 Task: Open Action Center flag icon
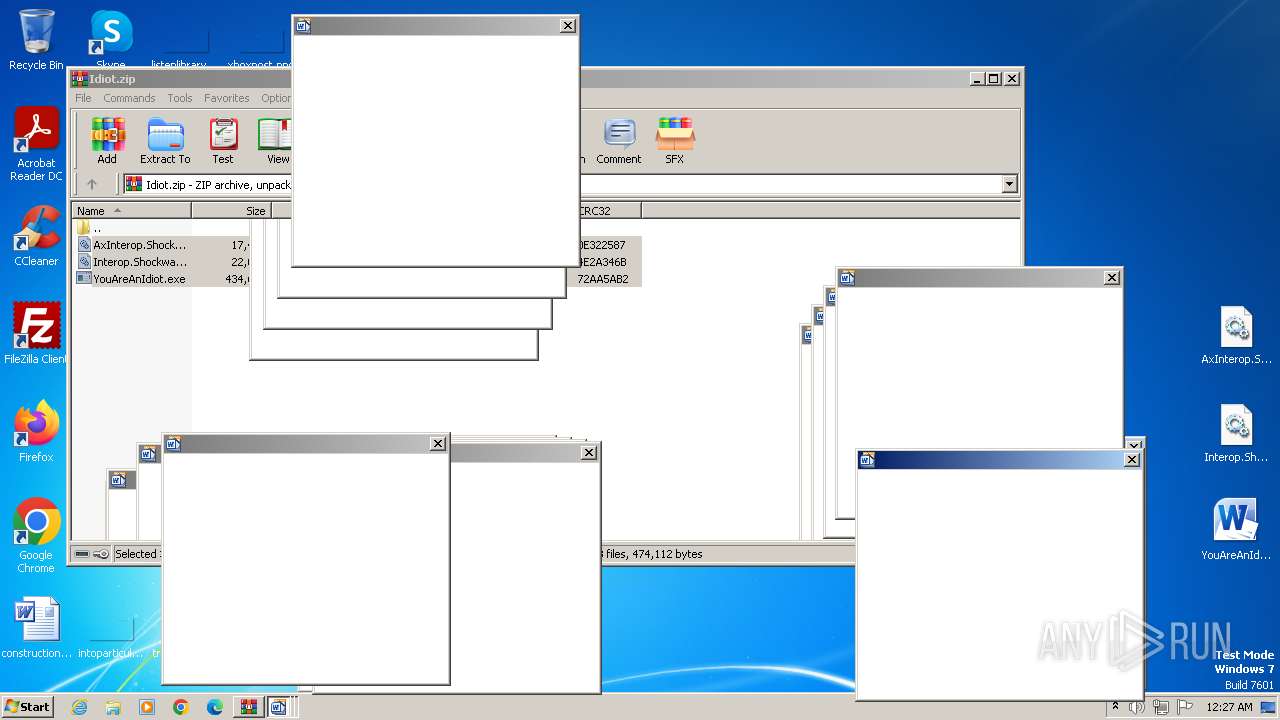tap(1184, 707)
